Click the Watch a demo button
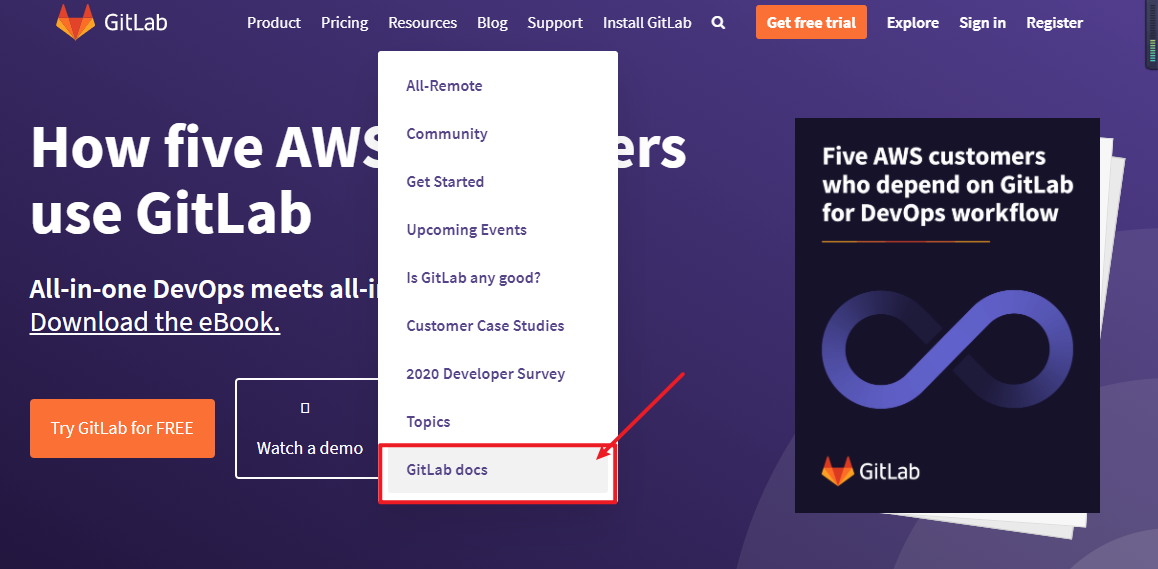 coord(306,429)
